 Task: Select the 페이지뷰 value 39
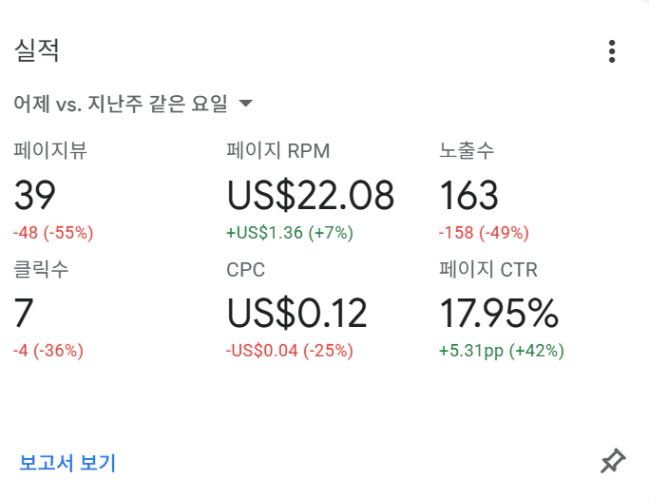(35, 196)
